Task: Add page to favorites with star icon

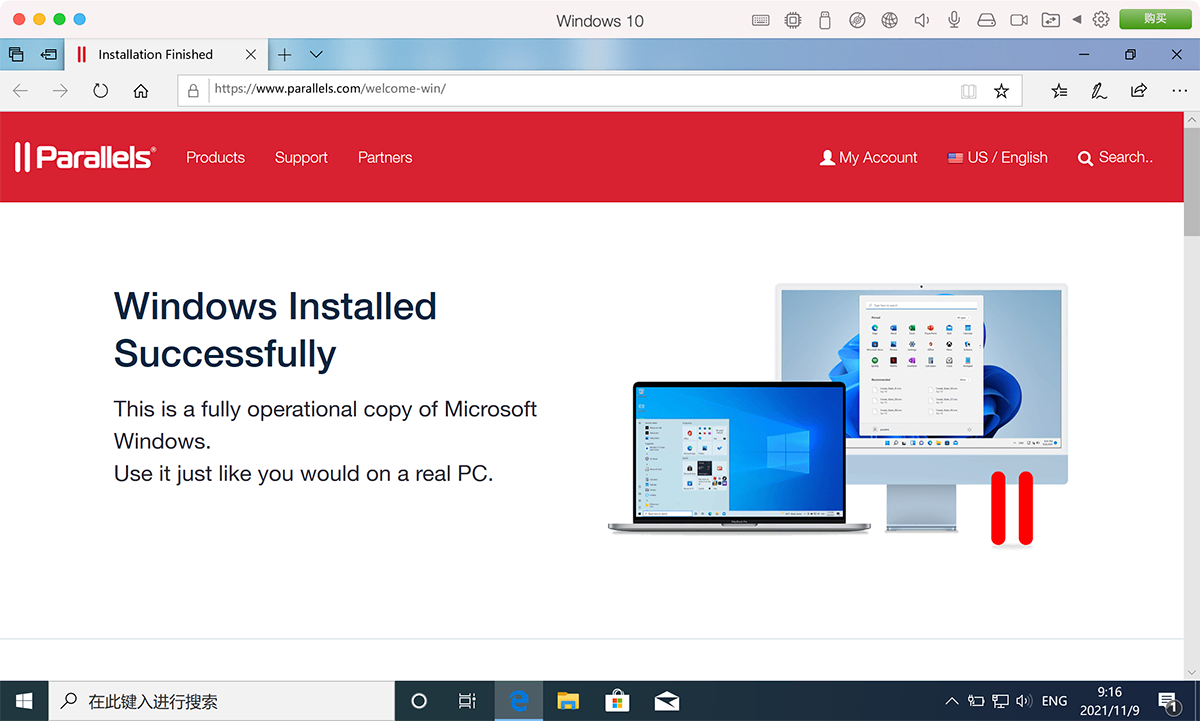Action: tap(1001, 91)
